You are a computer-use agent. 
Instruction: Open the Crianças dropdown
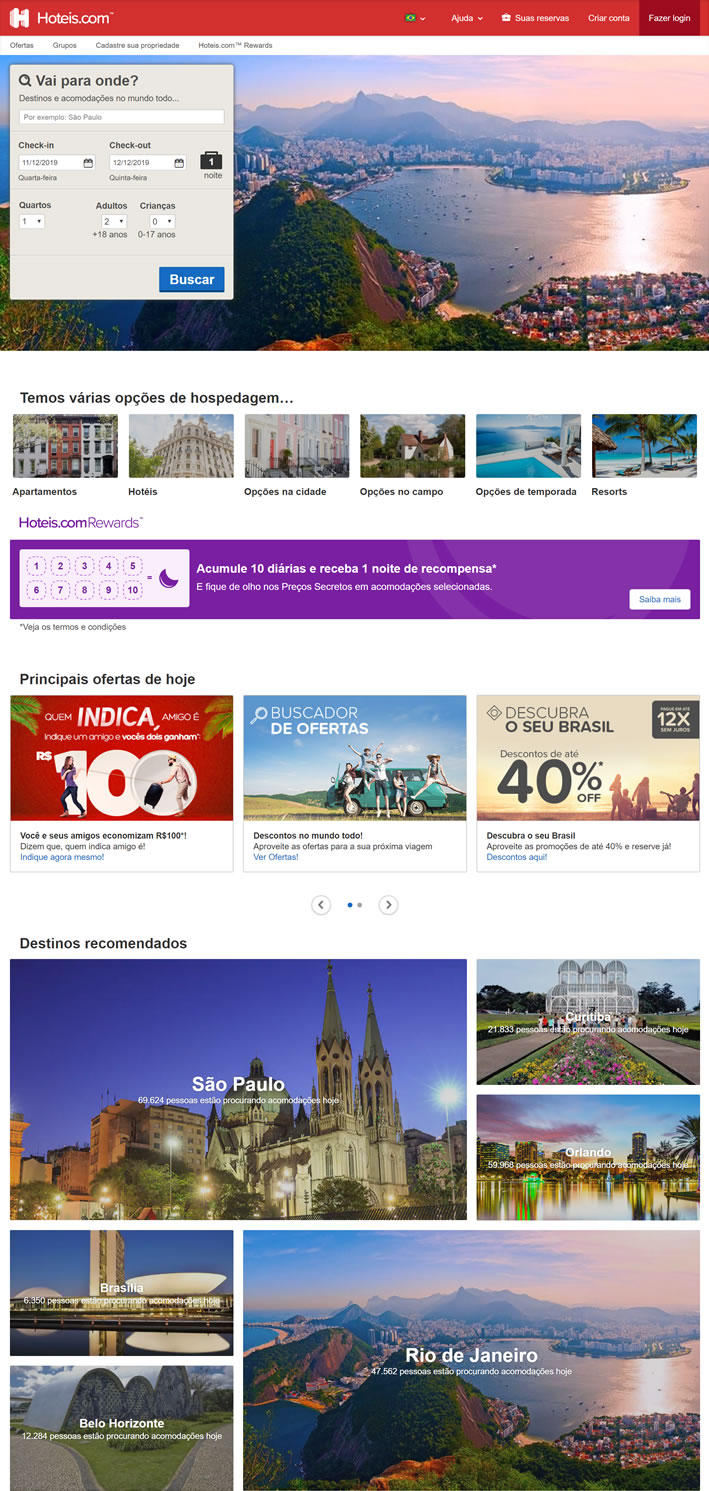pyautogui.click(x=162, y=221)
